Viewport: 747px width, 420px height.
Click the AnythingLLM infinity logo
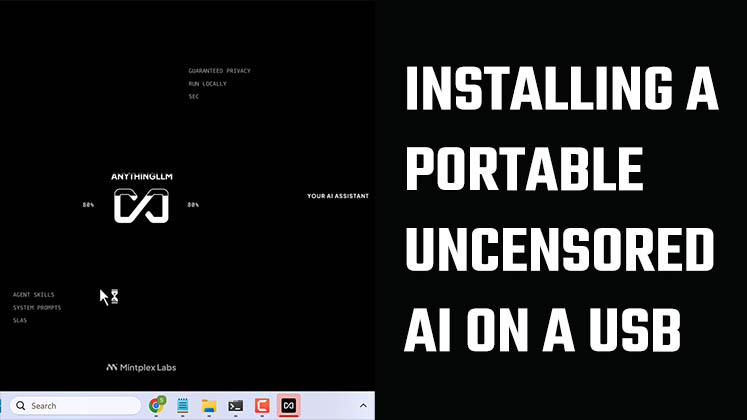click(x=141, y=206)
